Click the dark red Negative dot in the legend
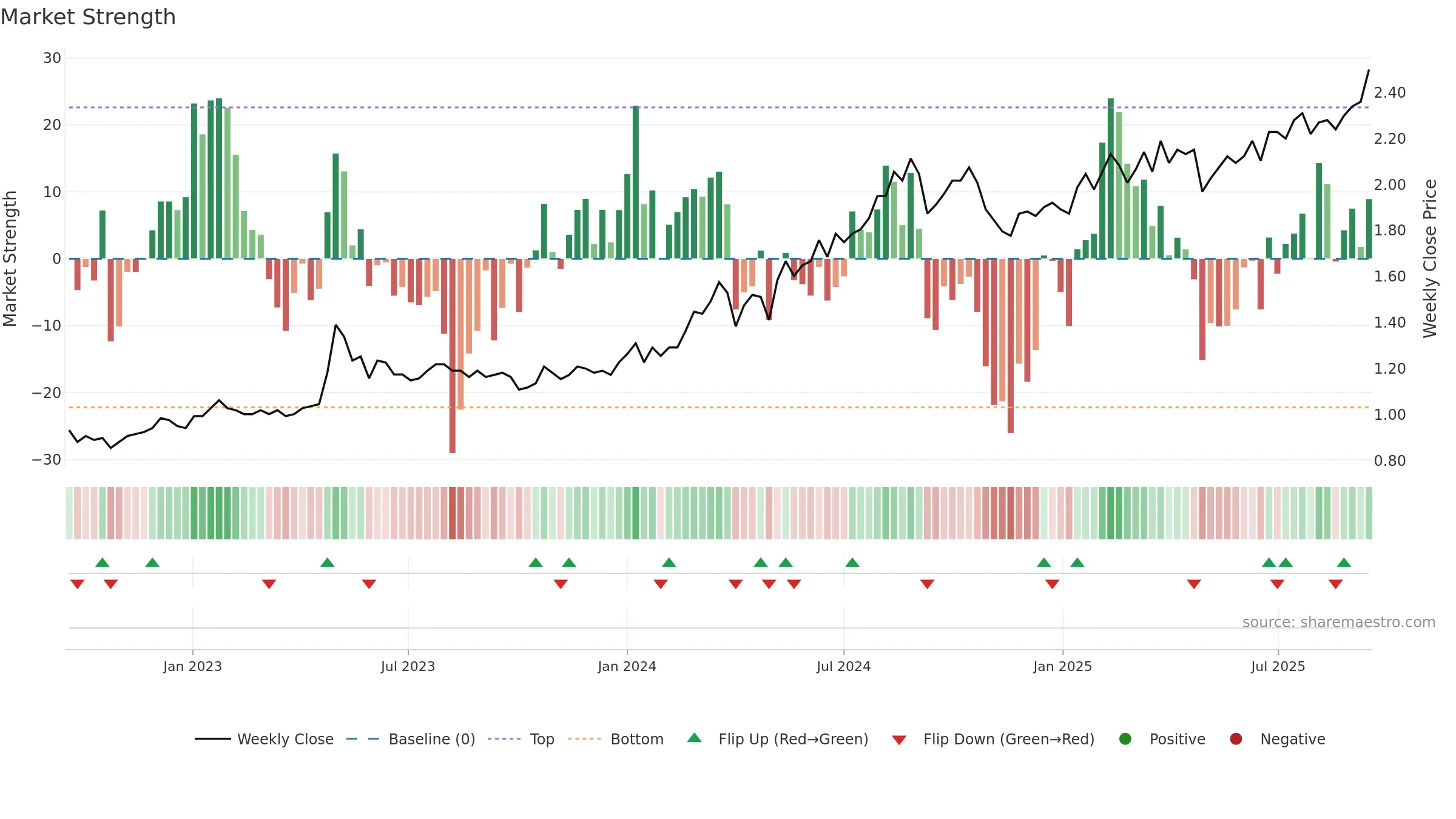The height and width of the screenshot is (819, 1456). click(1236, 739)
